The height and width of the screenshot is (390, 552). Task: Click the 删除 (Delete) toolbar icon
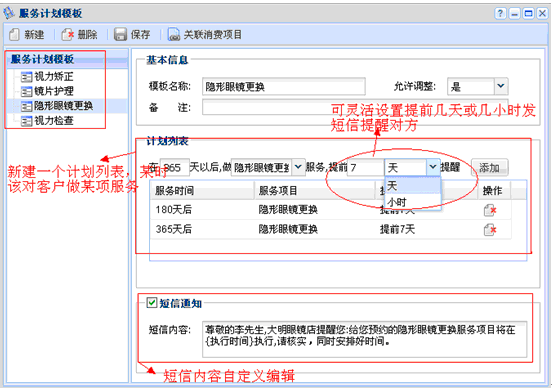[67, 34]
